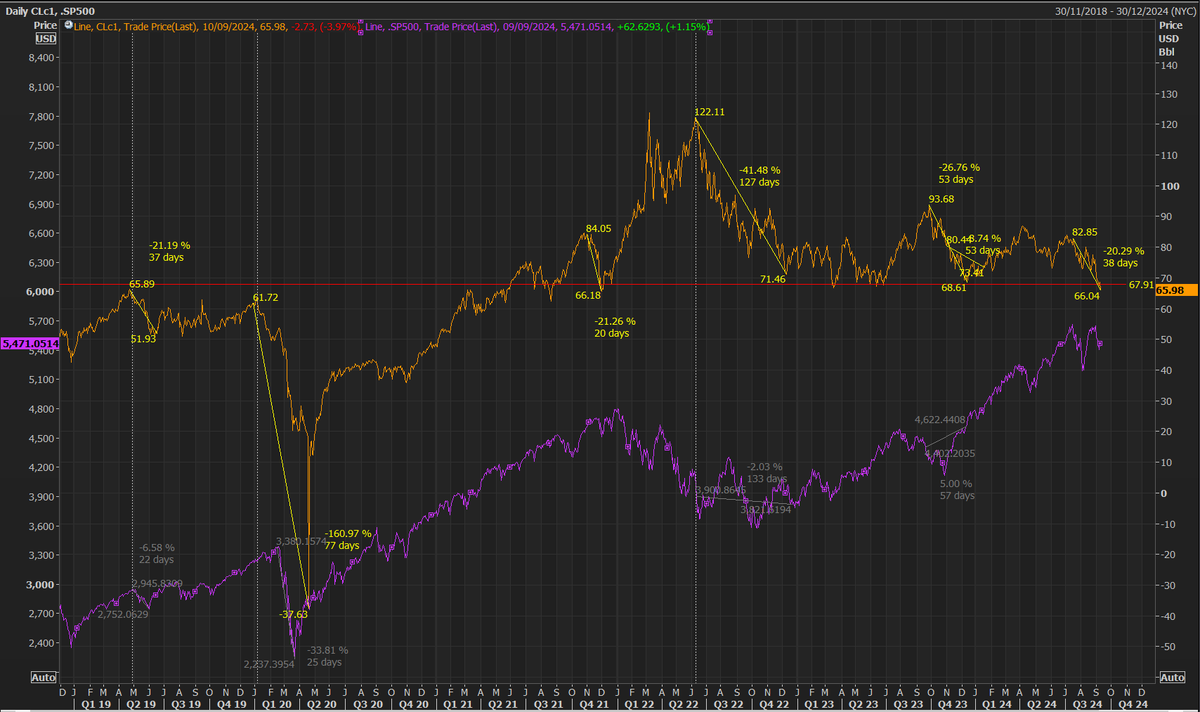Image resolution: width=1200 pixels, height=712 pixels.
Task: Click the 68.61 low label
Action: pos(955,288)
